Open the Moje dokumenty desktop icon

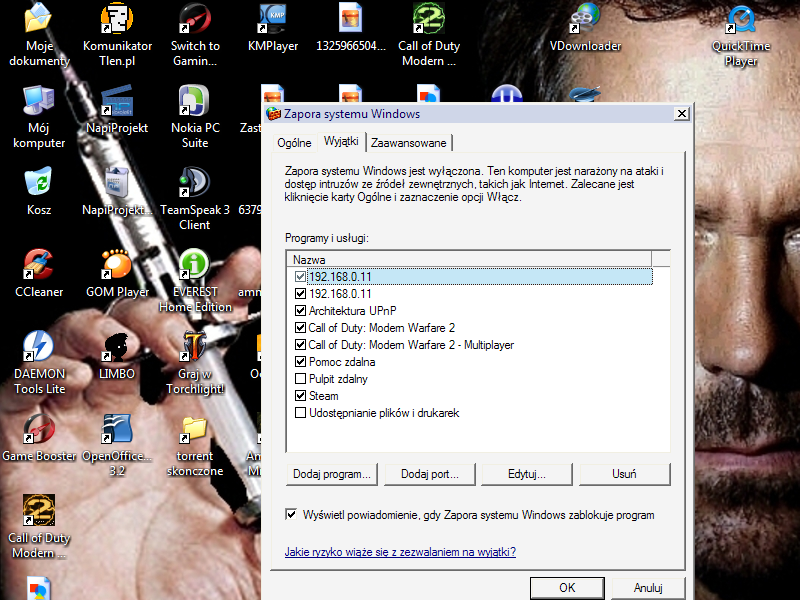(x=39, y=36)
